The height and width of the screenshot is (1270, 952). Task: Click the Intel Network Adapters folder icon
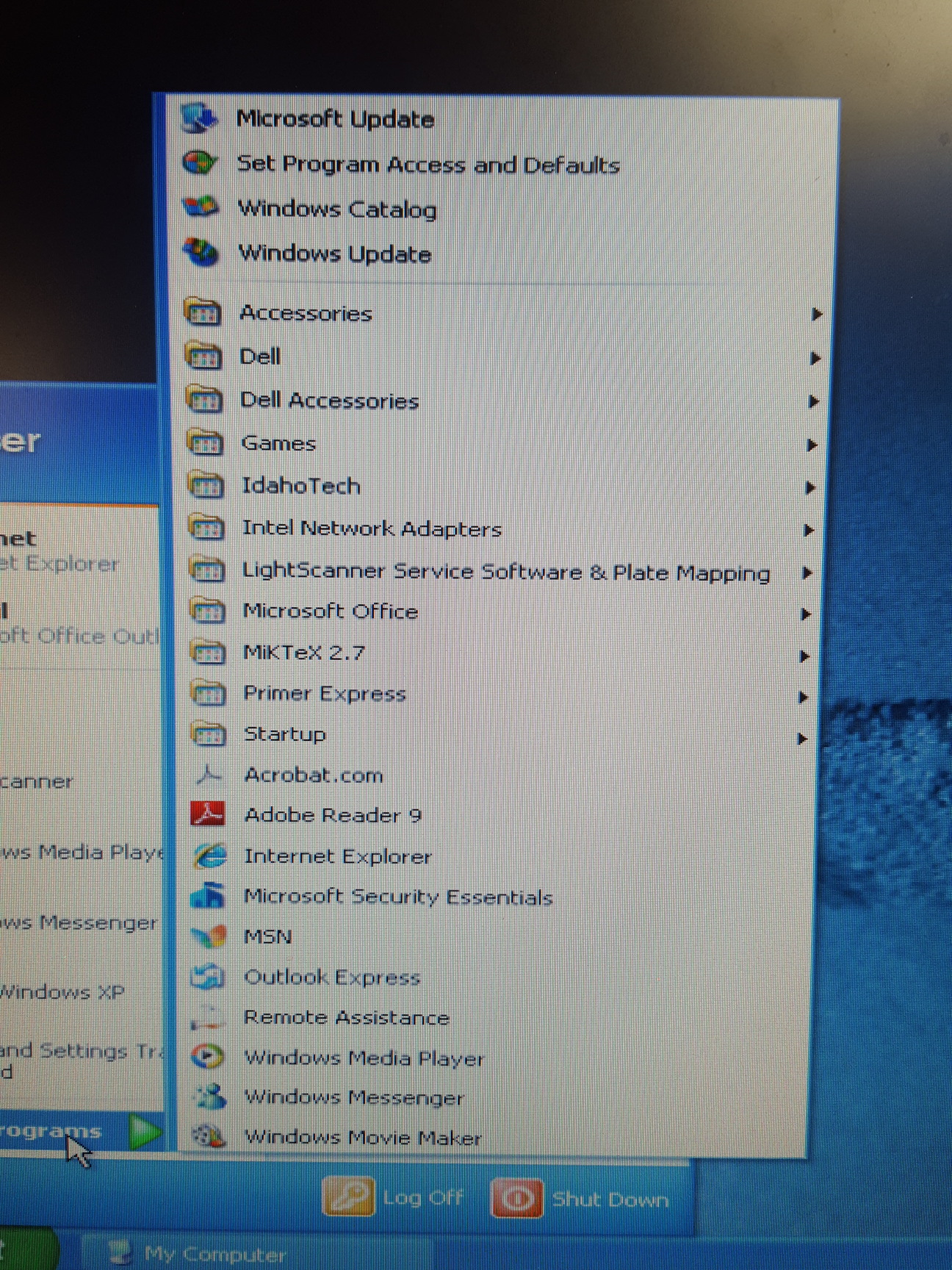206,528
